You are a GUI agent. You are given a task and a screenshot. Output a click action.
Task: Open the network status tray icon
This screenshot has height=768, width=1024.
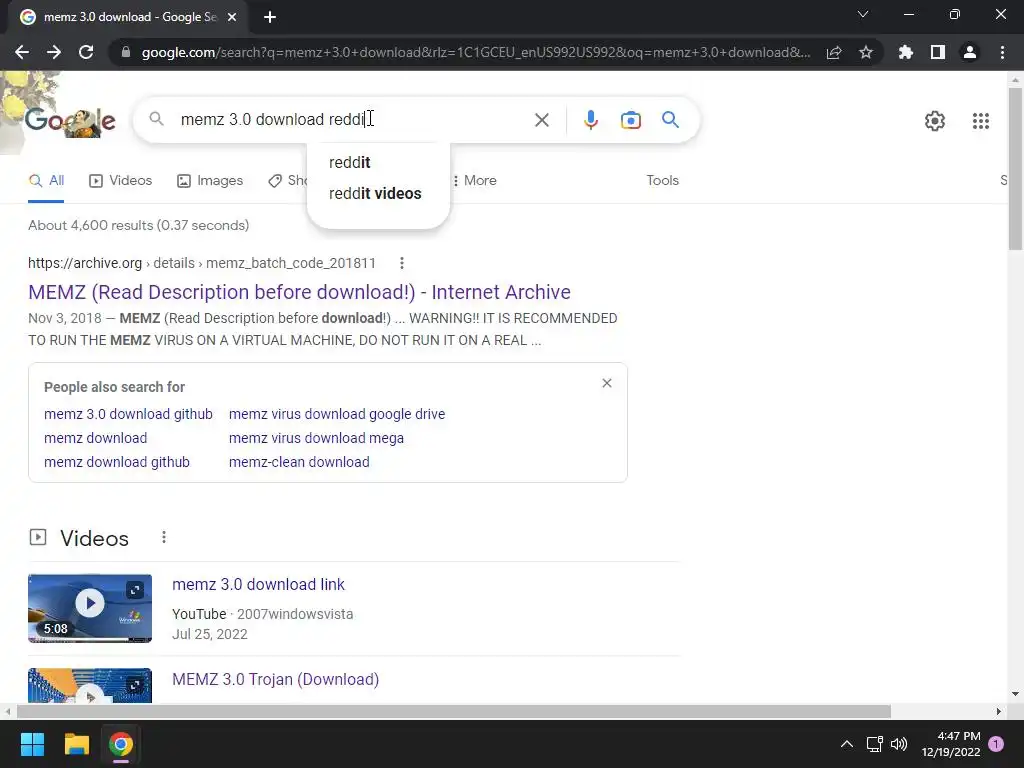874,744
